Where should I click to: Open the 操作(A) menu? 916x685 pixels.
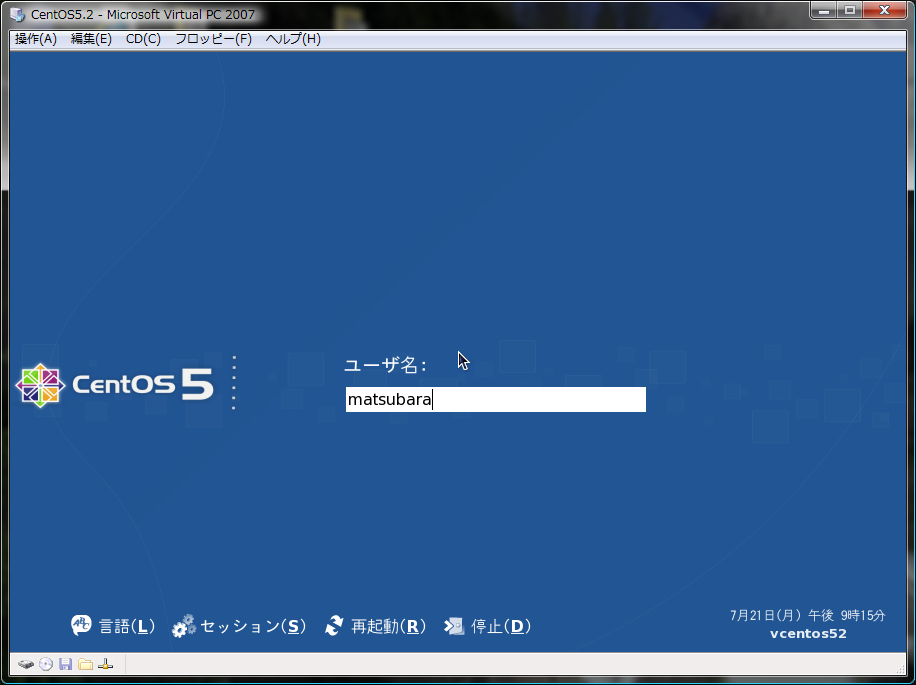tap(36, 39)
